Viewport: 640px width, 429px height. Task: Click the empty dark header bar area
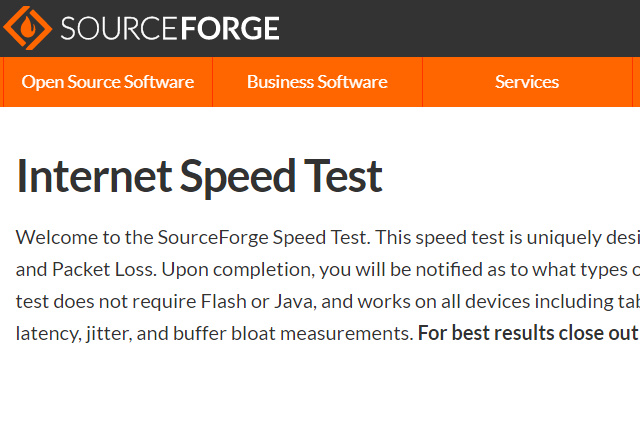click(x=460, y=28)
